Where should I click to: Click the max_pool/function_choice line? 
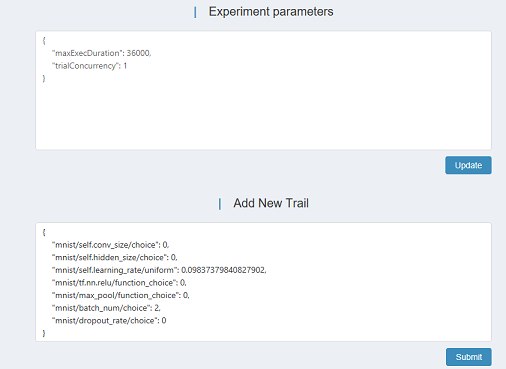(120, 295)
